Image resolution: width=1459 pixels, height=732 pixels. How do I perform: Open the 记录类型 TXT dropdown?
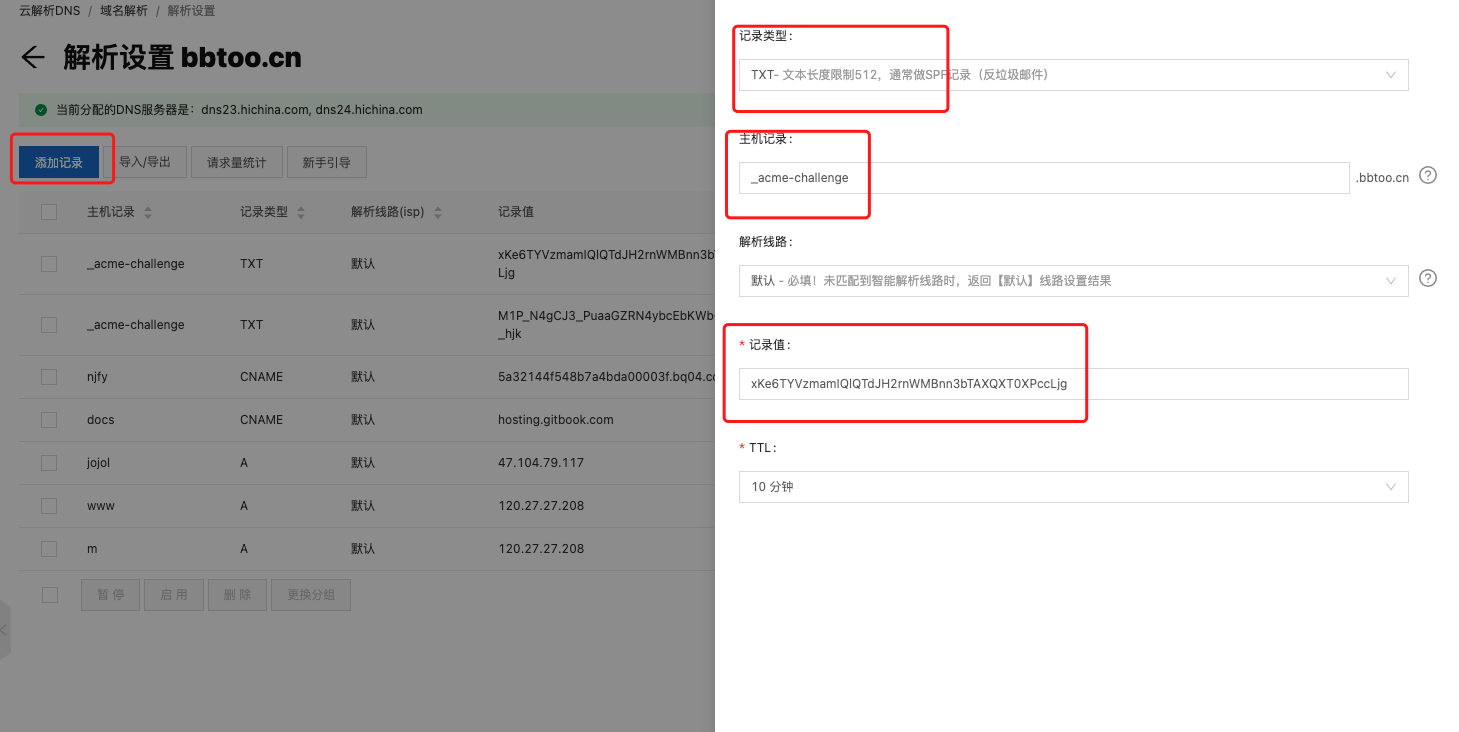[1073, 75]
